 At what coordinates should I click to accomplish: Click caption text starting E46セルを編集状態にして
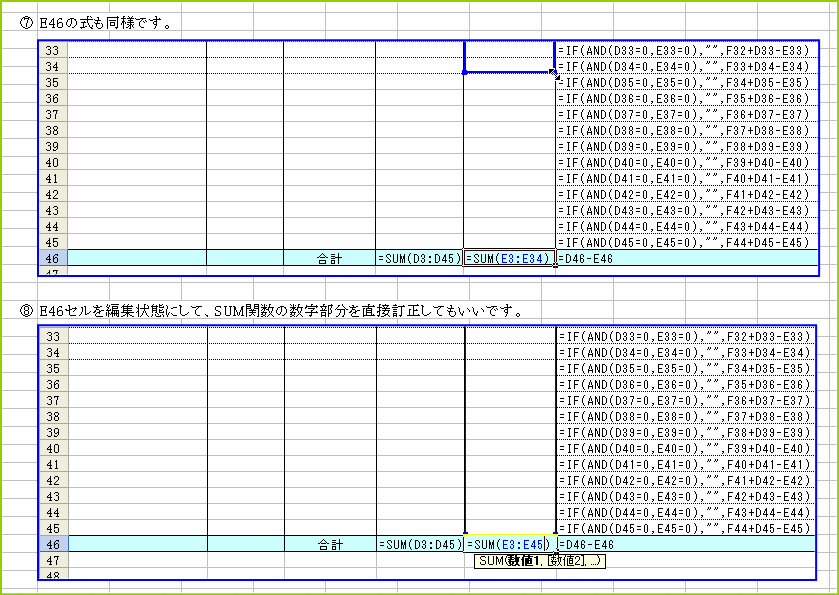point(281,310)
